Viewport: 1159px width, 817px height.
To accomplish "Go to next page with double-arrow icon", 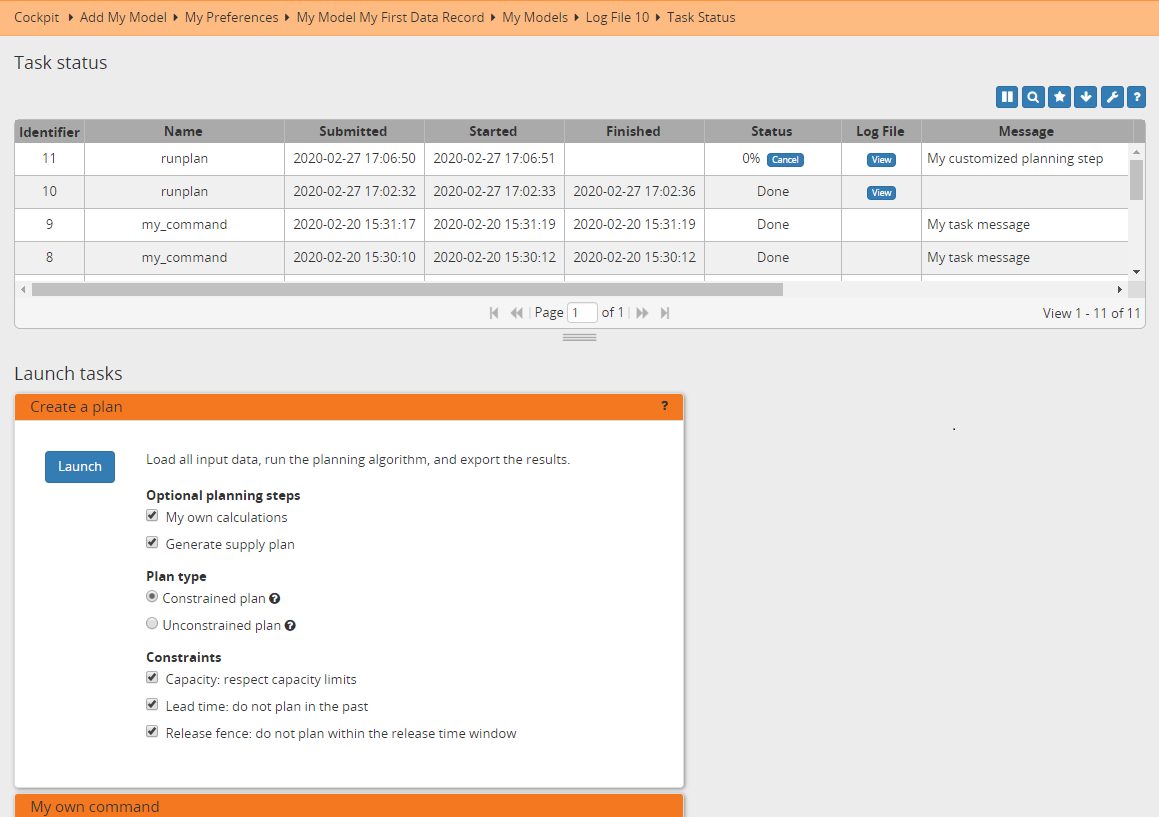I will [642, 312].
